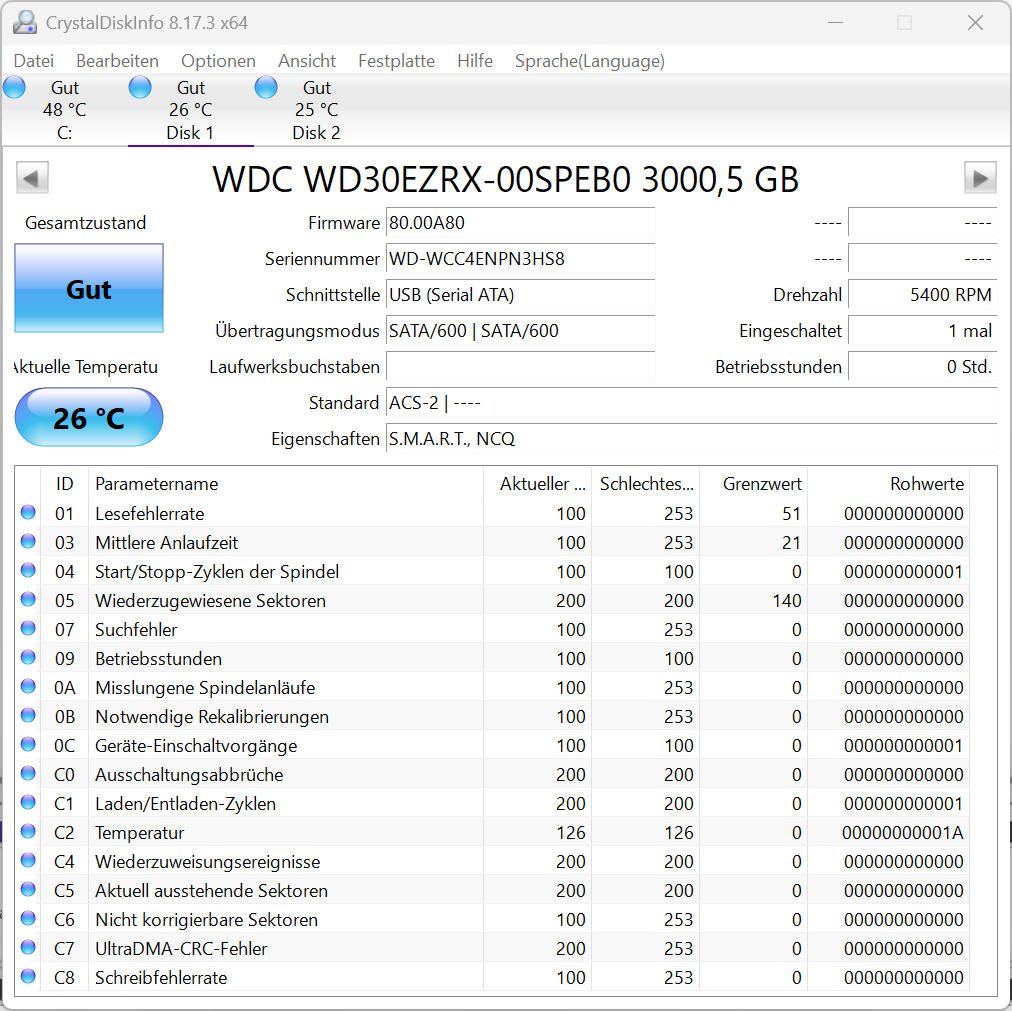The width and height of the screenshot is (1012, 1011).
Task: Click the blue status orb for Disk 1
Action: [140, 87]
